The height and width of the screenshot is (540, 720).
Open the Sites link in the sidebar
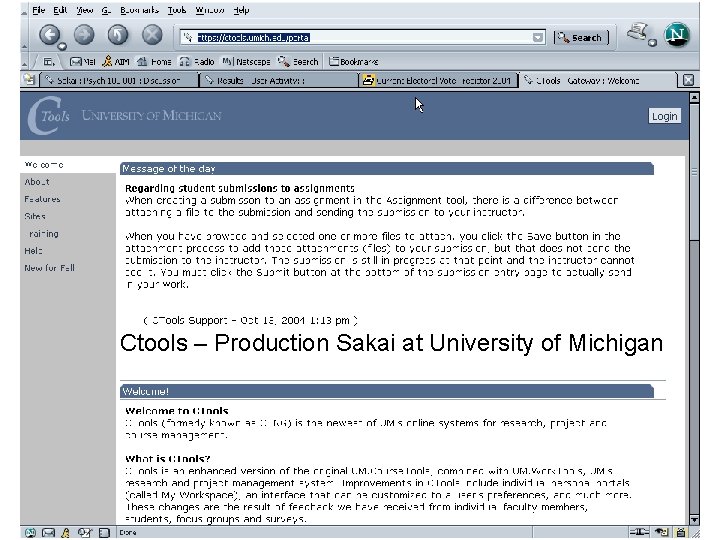coord(35,216)
